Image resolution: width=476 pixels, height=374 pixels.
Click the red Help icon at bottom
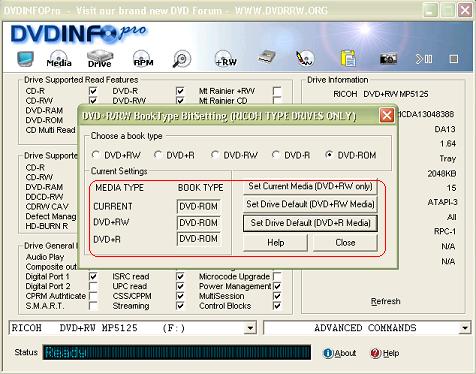(x=375, y=353)
